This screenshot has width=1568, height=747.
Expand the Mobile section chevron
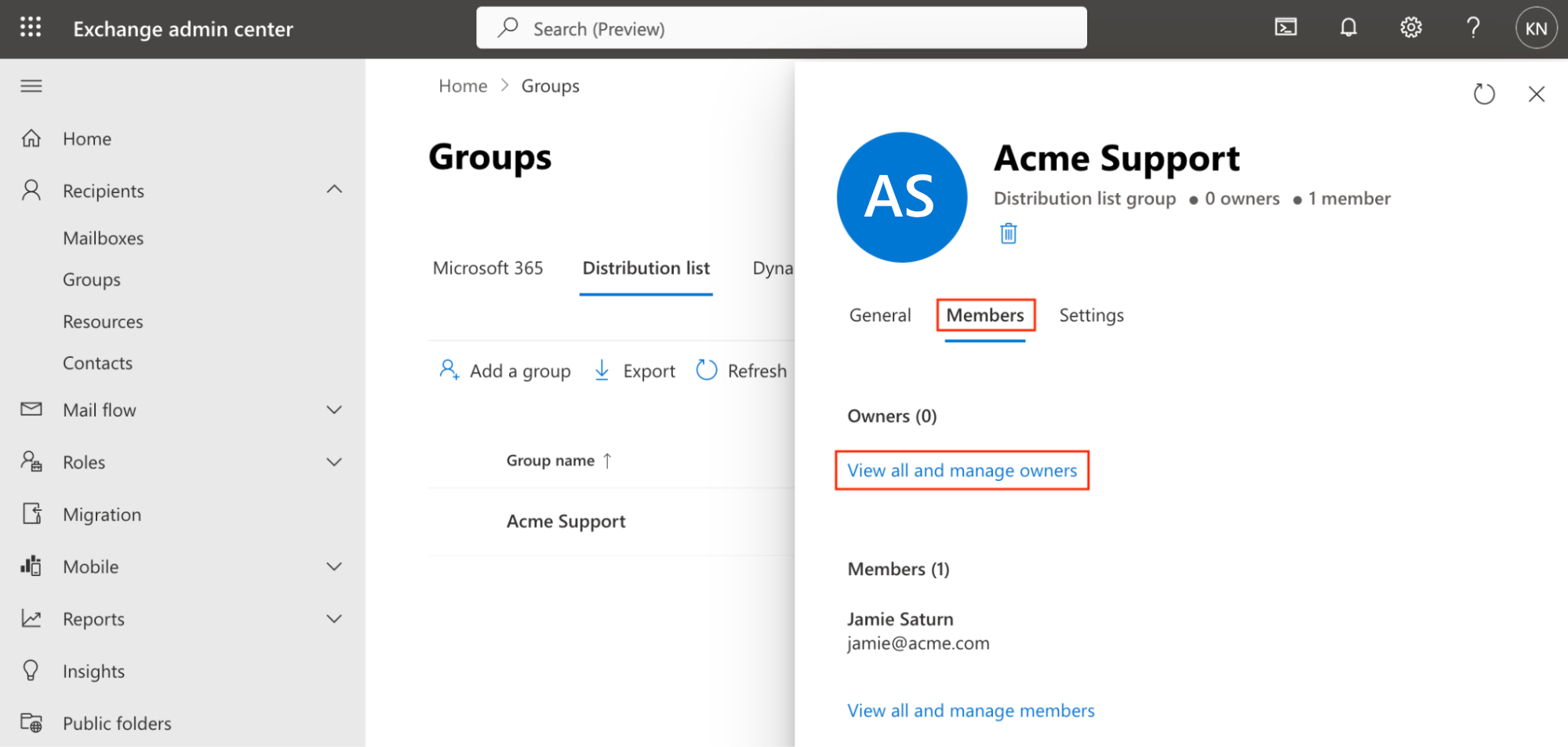click(x=334, y=567)
